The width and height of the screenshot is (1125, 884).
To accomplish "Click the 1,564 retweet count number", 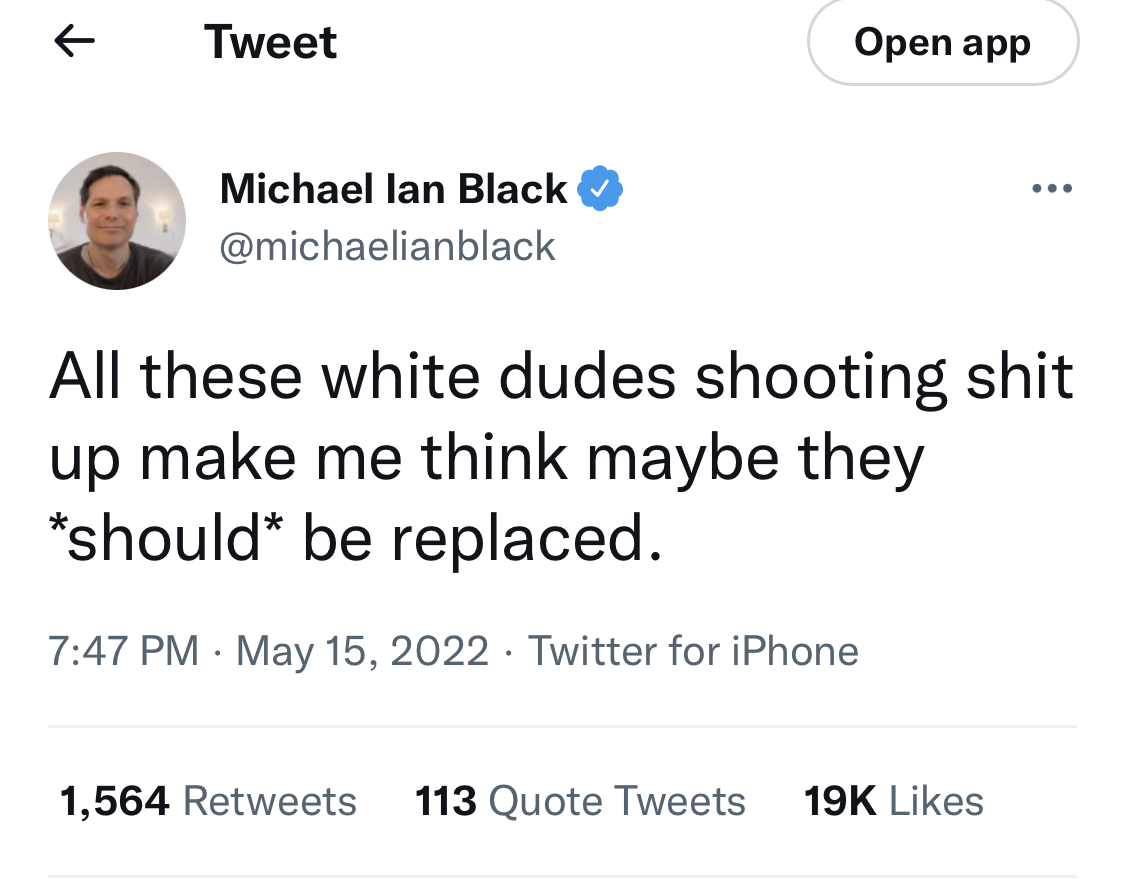I will (x=114, y=801).
